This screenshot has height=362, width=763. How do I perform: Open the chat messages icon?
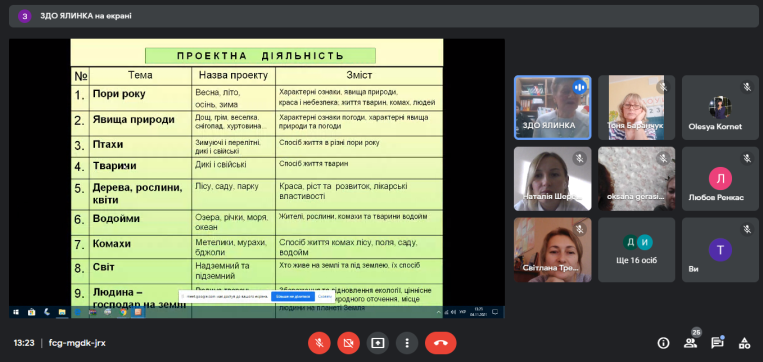(717, 343)
